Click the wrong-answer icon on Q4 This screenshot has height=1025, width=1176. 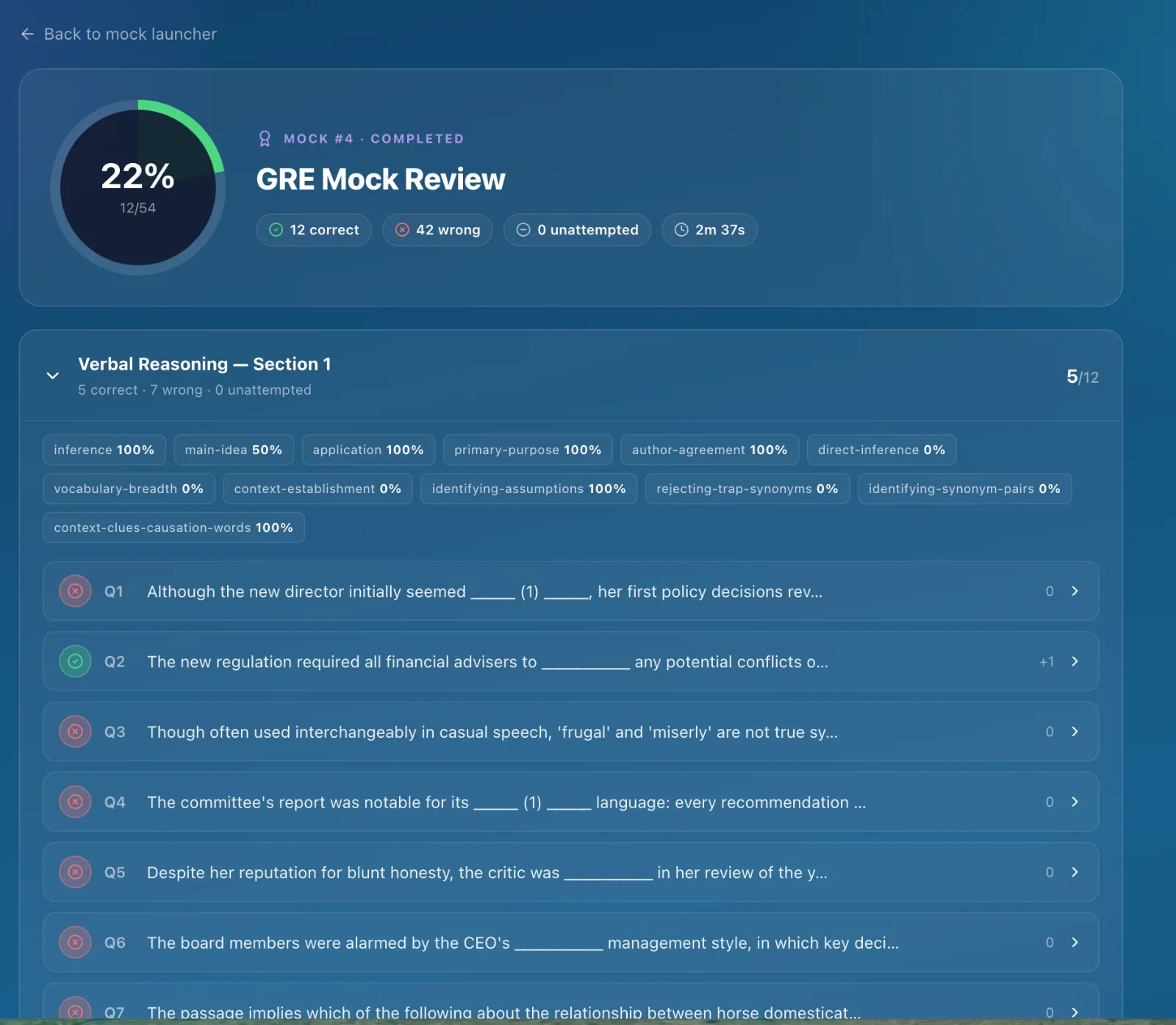point(75,802)
